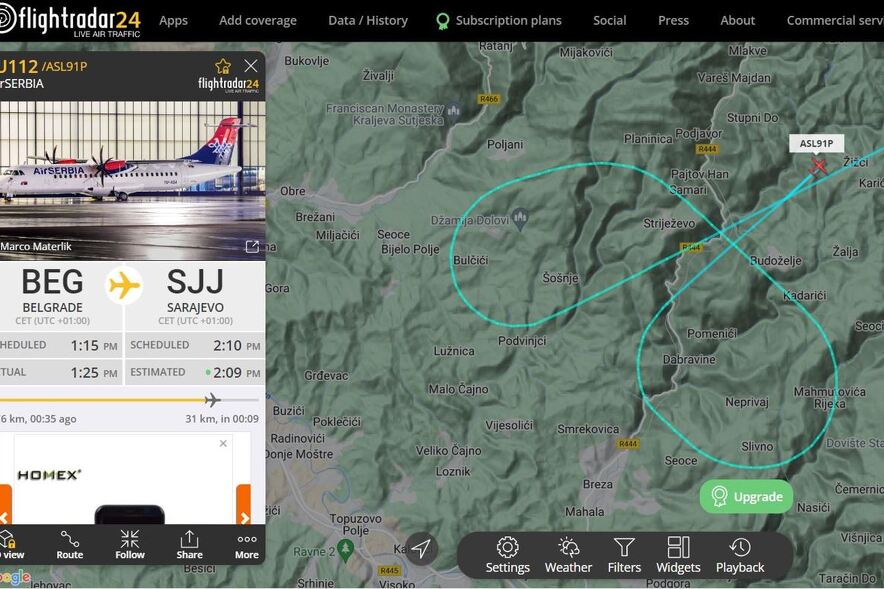Click the flight progress bar
The width and height of the screenshot is (884, 589).
coord(130,400)
